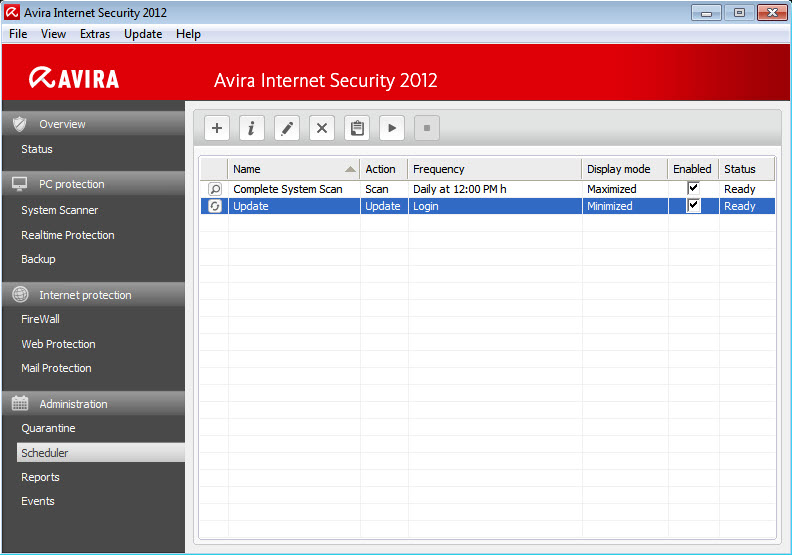Click the Internet protection globe icon
This screenshot has height=555, width=792.
tap(20, 294)
